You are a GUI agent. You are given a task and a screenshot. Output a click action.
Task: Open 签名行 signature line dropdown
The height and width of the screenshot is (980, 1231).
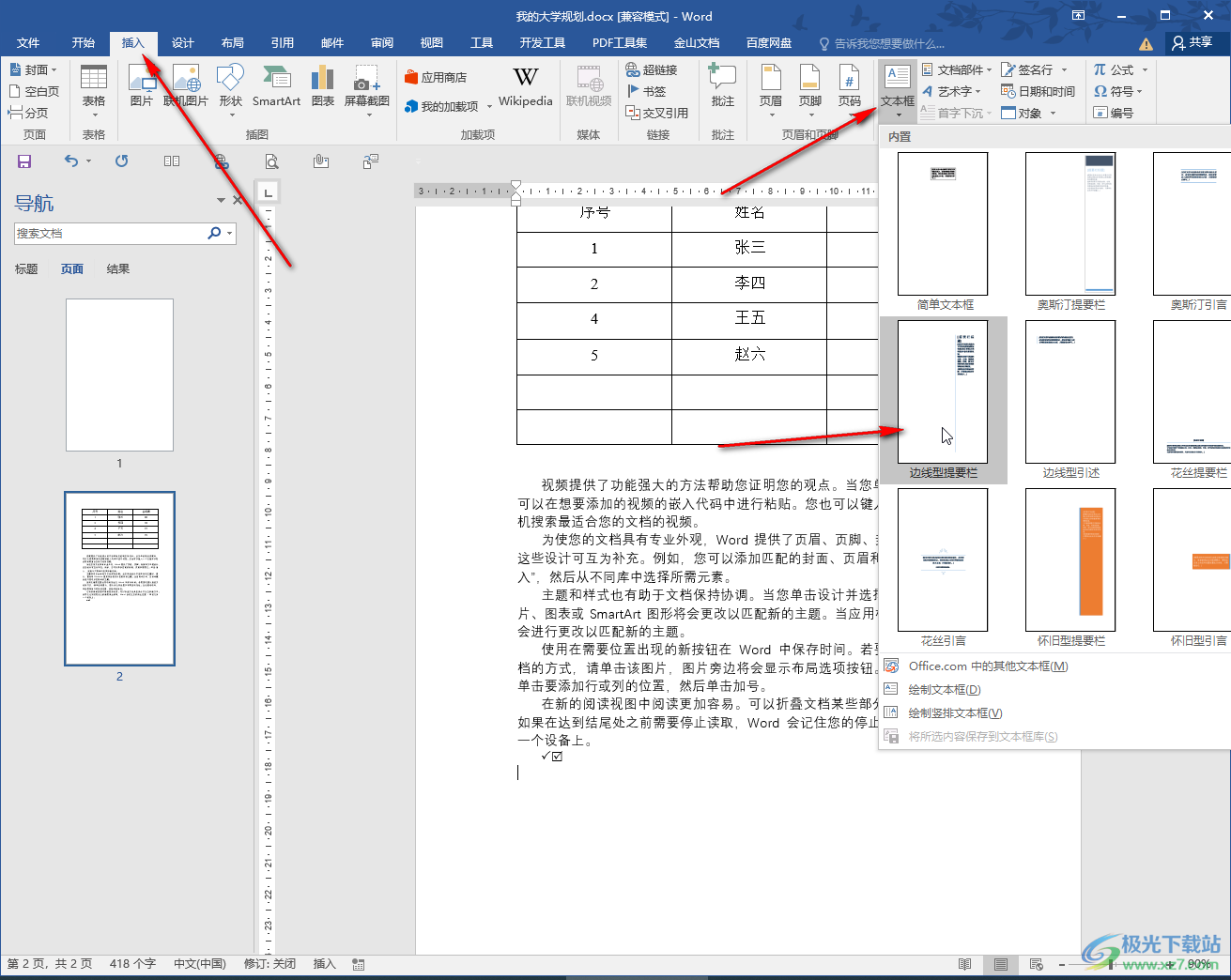coord(1035,69)
